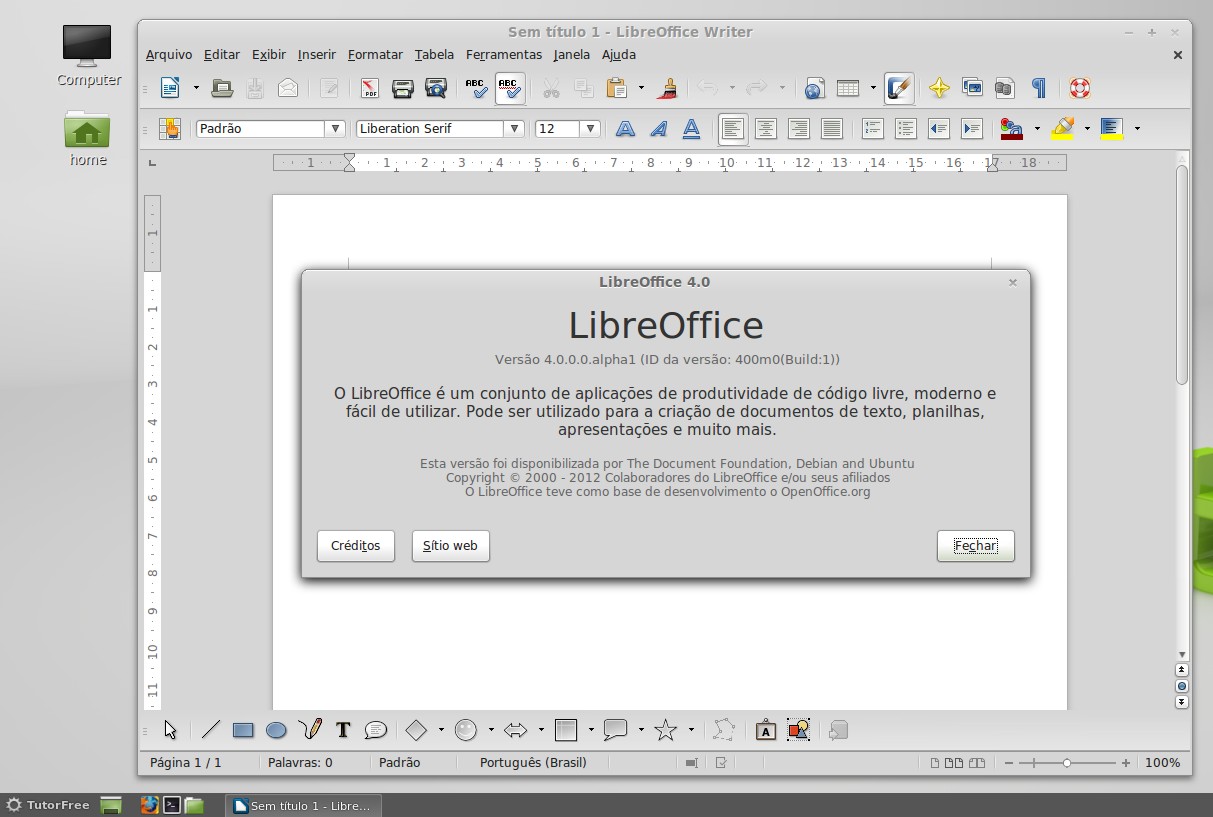The height and width of the screenshot is (817, 1213).
Task: Toggle the Show Draw Functions button
Action: click(898, 88)
